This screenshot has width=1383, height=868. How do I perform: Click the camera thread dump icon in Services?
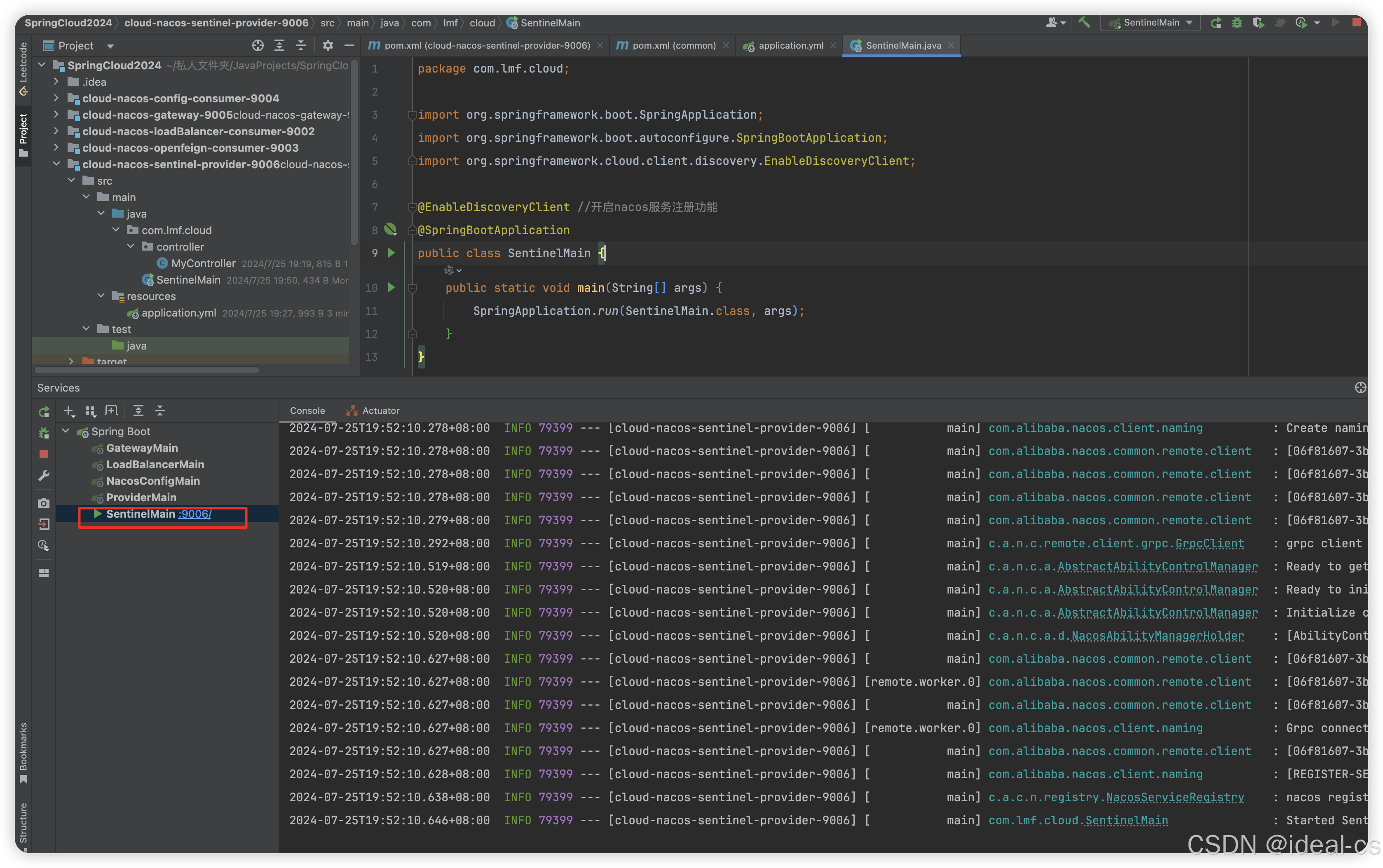pyautogui.click(x=44, y=503)
